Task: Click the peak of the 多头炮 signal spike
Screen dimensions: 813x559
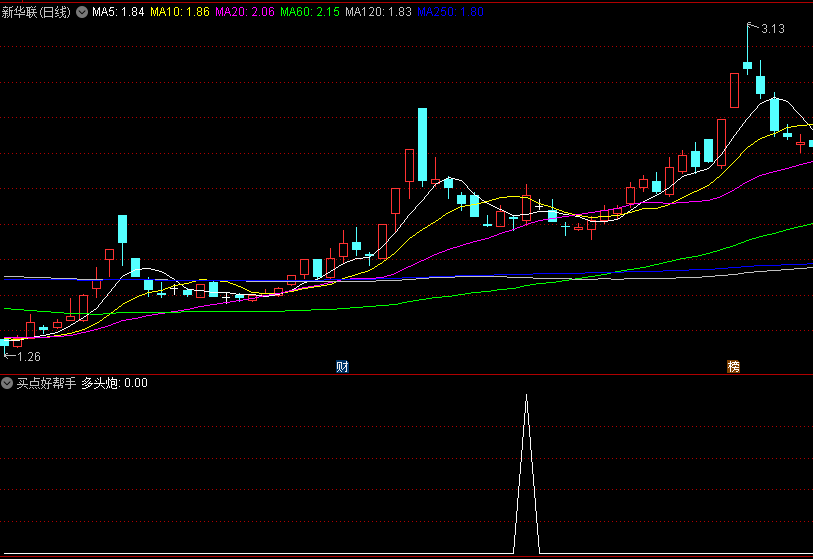Action: point(526,397)
